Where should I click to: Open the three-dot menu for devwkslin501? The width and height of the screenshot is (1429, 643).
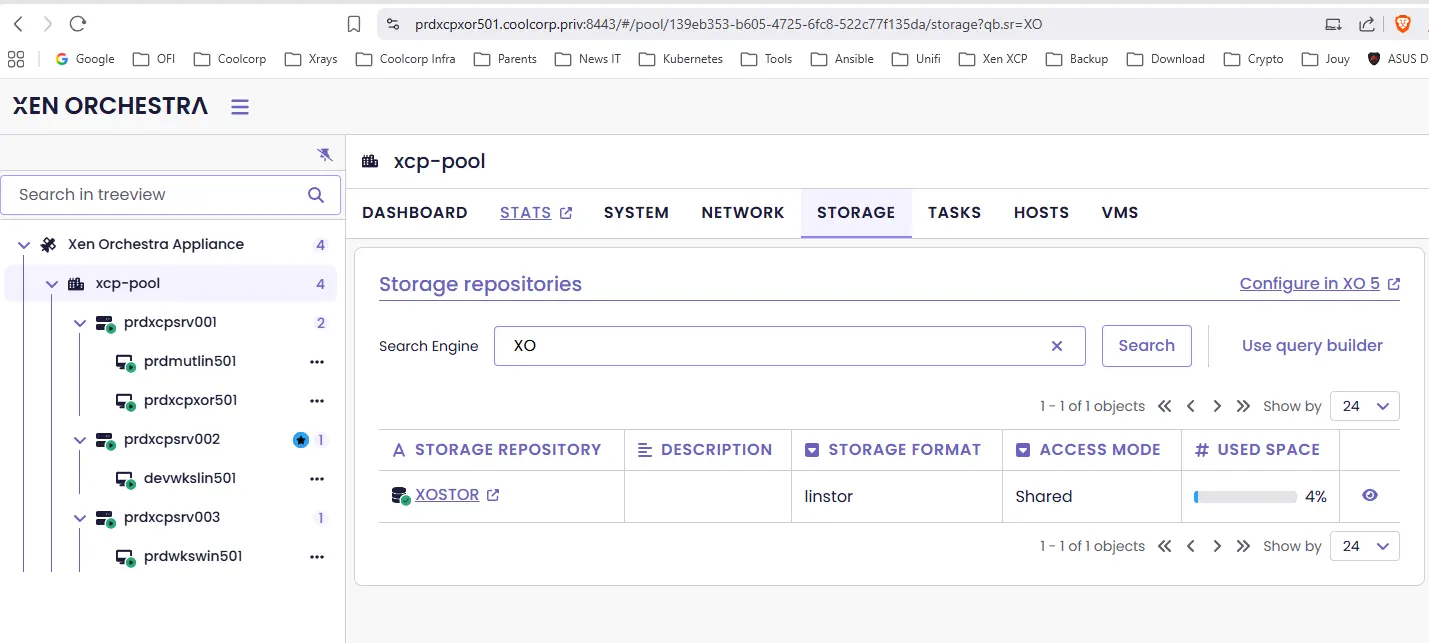pos(317,479)
